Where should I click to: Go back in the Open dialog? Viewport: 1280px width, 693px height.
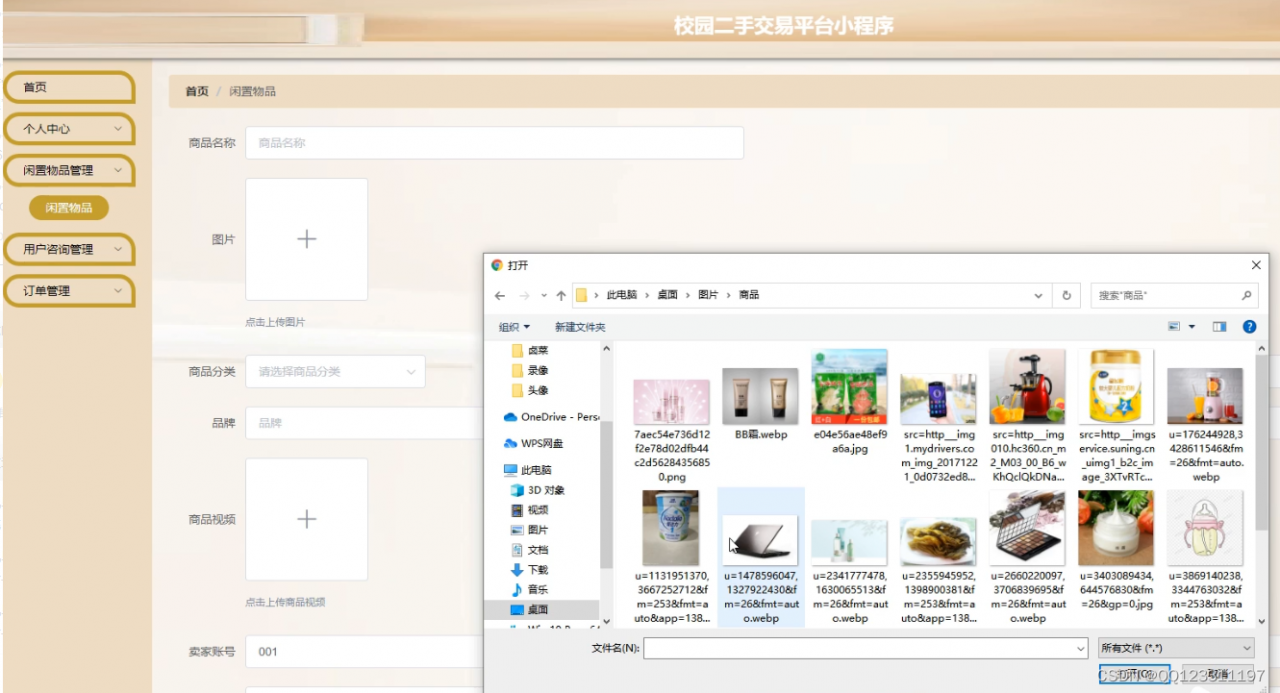tap(499, 296)
